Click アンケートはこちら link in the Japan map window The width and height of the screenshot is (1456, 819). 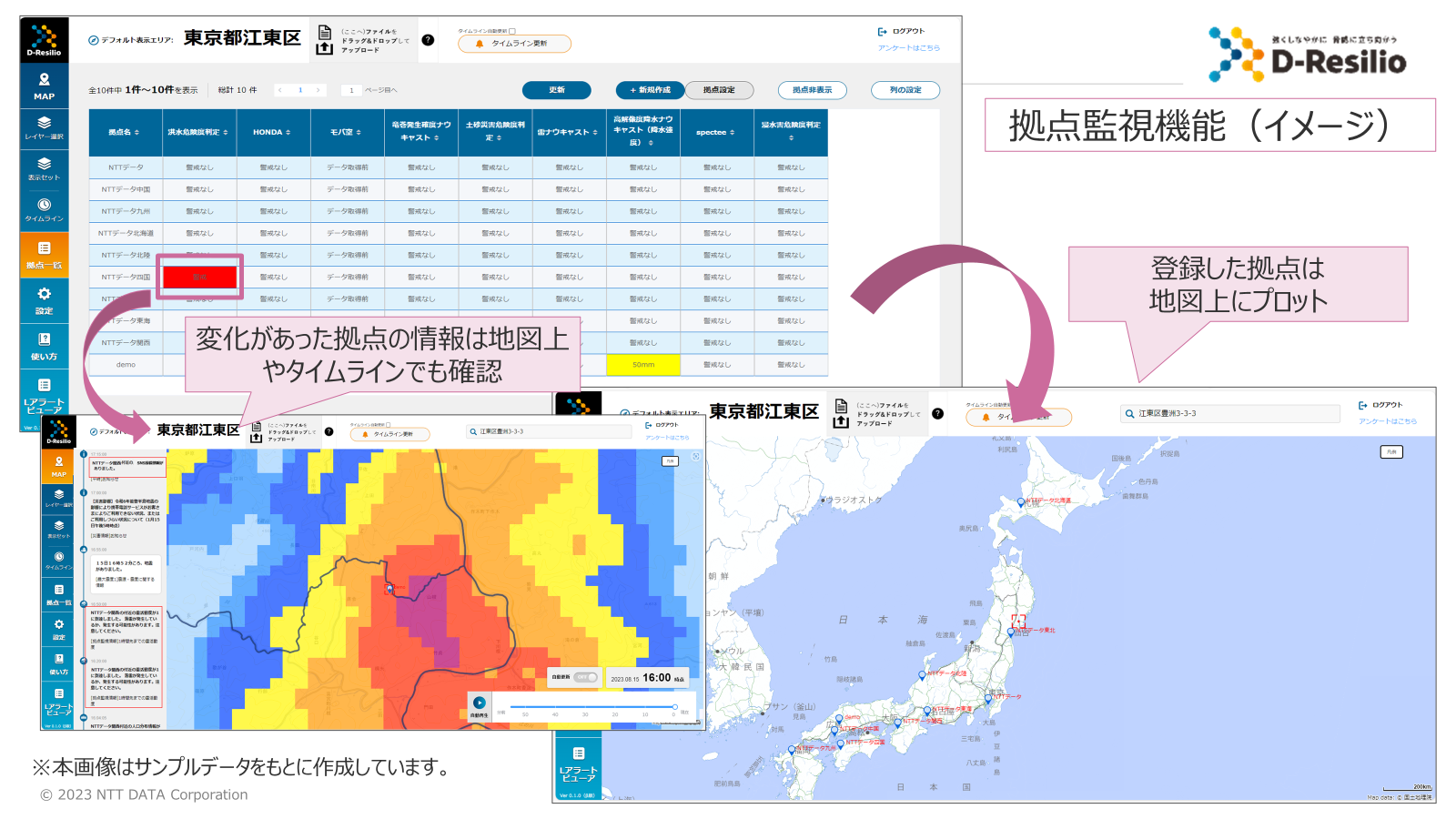tap(1388, 421)
